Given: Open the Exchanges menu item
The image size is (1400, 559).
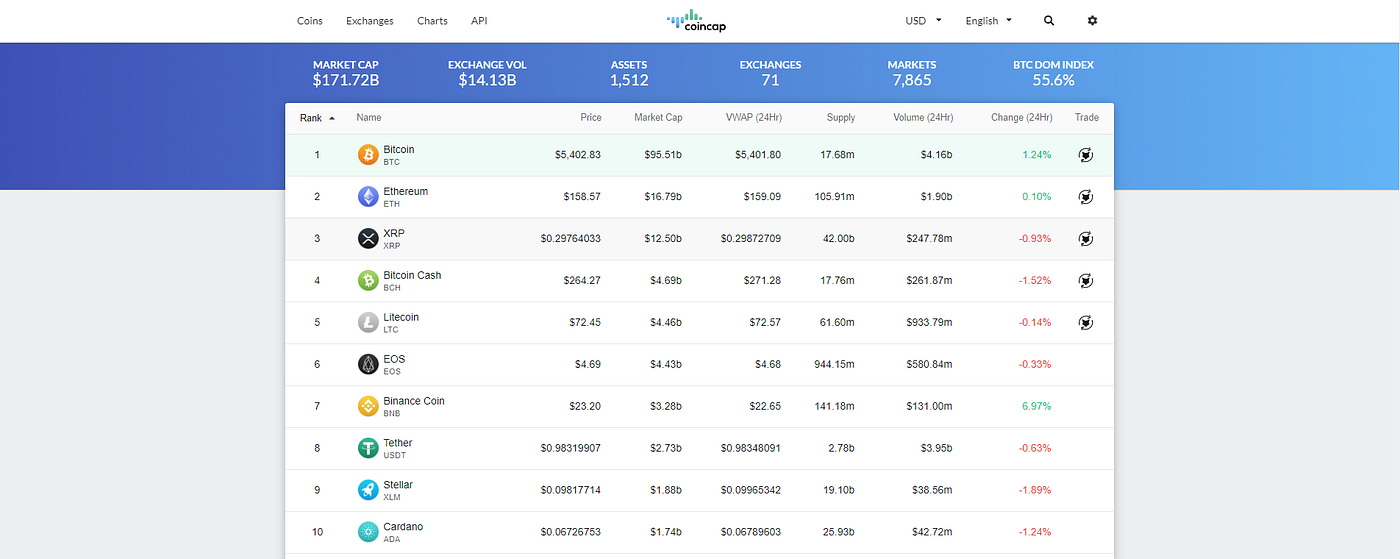Looking at the screenshot, I should (x=370, y=21).
